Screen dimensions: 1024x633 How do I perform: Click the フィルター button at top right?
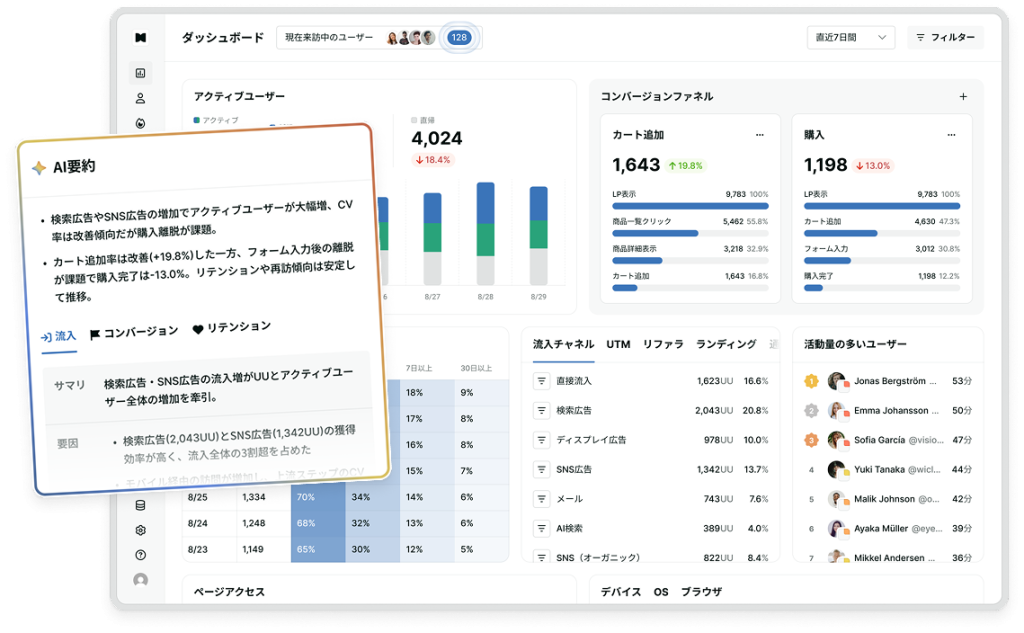pyautogui.click(x=944, y=37)
